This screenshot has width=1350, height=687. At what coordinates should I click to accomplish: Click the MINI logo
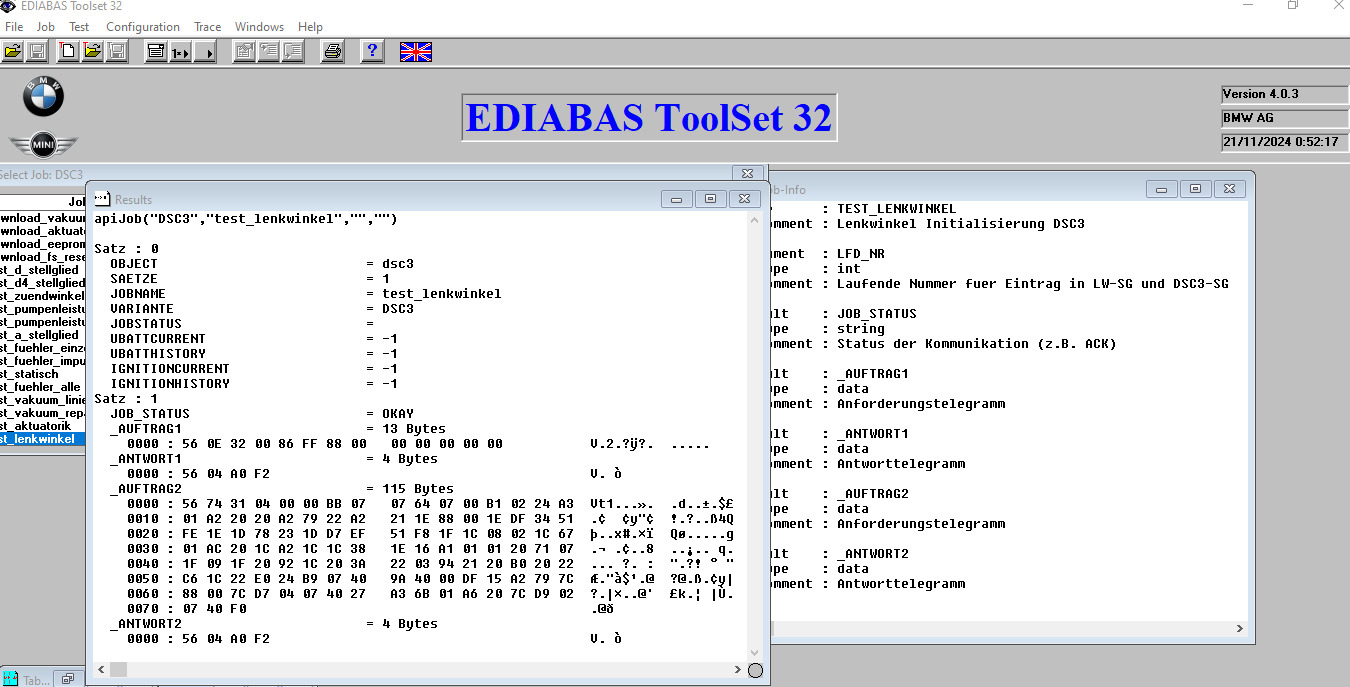[43, 146]
